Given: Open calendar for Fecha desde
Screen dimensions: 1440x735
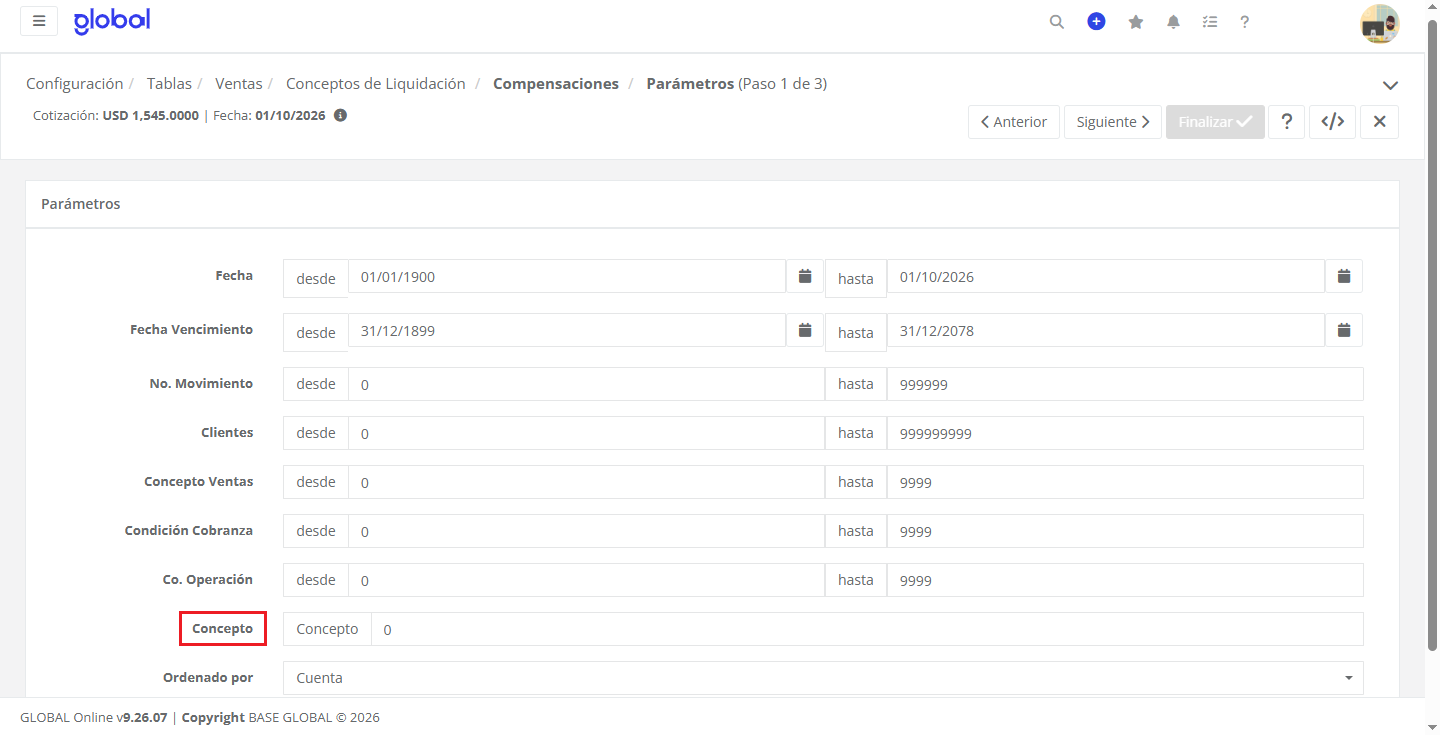Looking at the screenshot, I should (x=805, y=276).
